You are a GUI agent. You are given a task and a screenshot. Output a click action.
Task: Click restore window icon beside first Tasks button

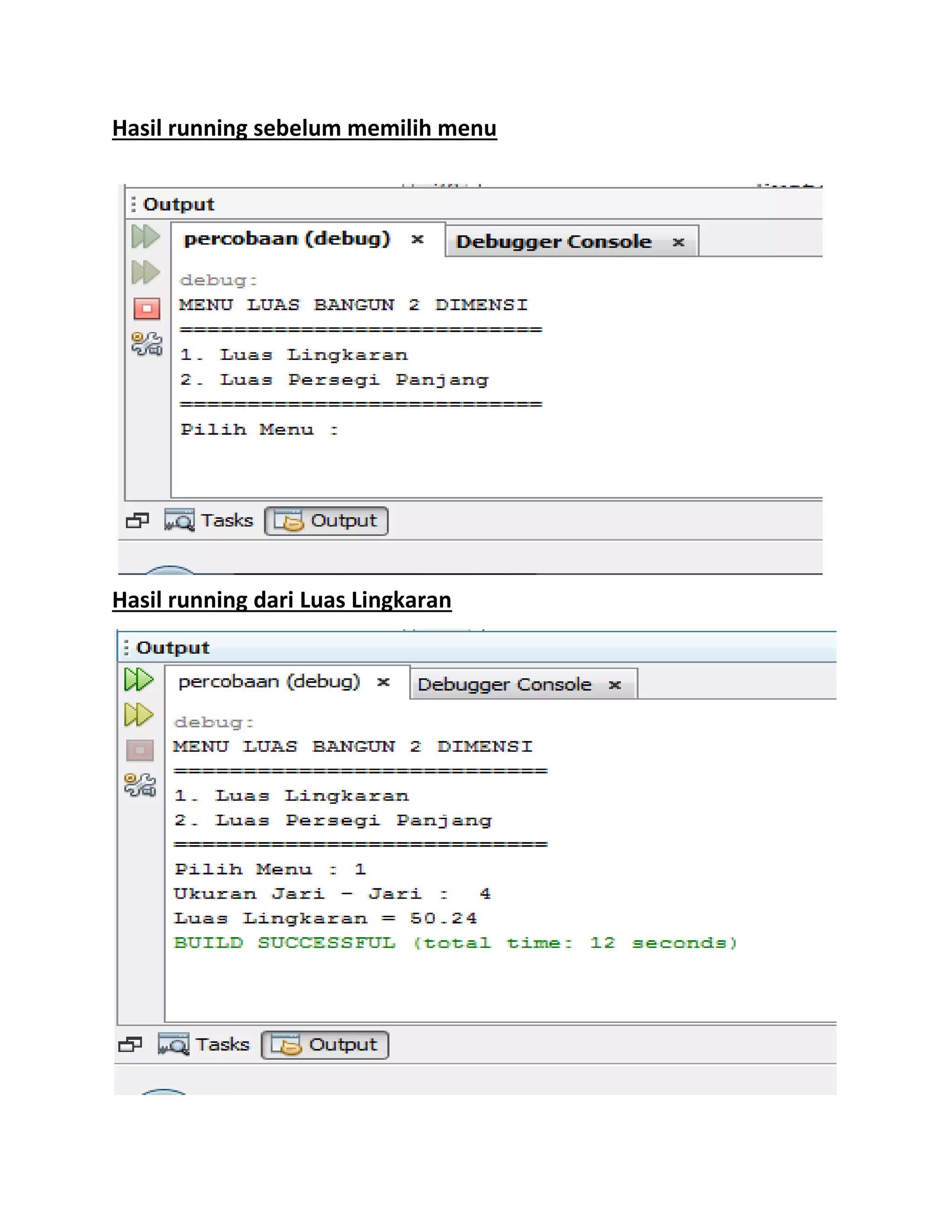(137, 520)
